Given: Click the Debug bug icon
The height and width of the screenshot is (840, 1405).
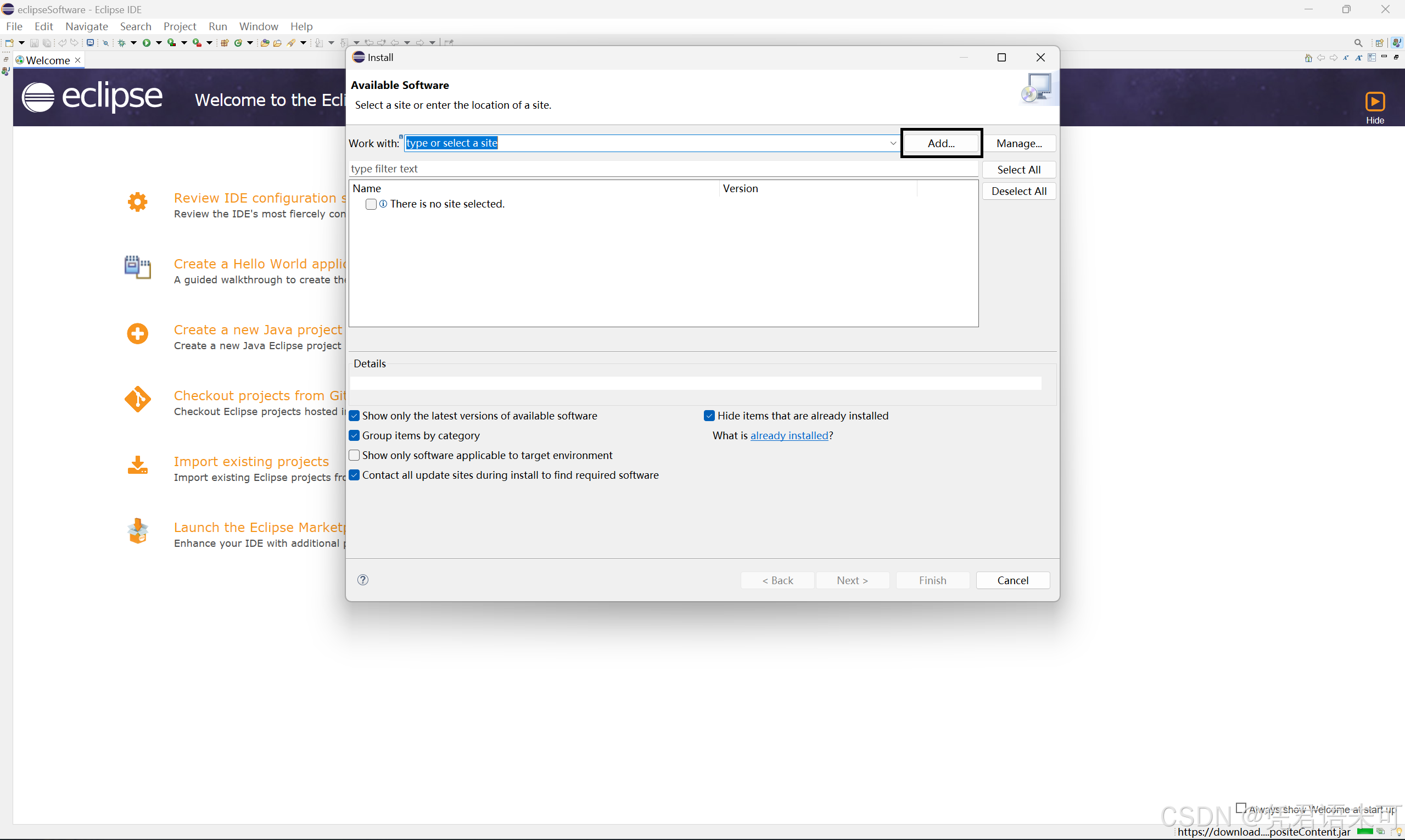Looking at the screenshot, I should 122,42.
